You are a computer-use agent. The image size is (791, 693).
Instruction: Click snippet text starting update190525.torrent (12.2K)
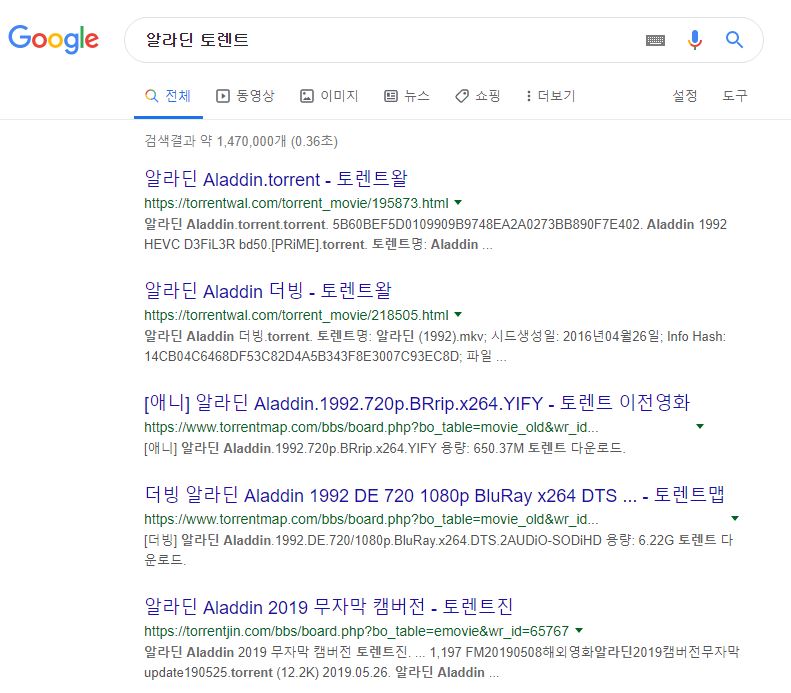pyautogui.click(x=321, y=672)
